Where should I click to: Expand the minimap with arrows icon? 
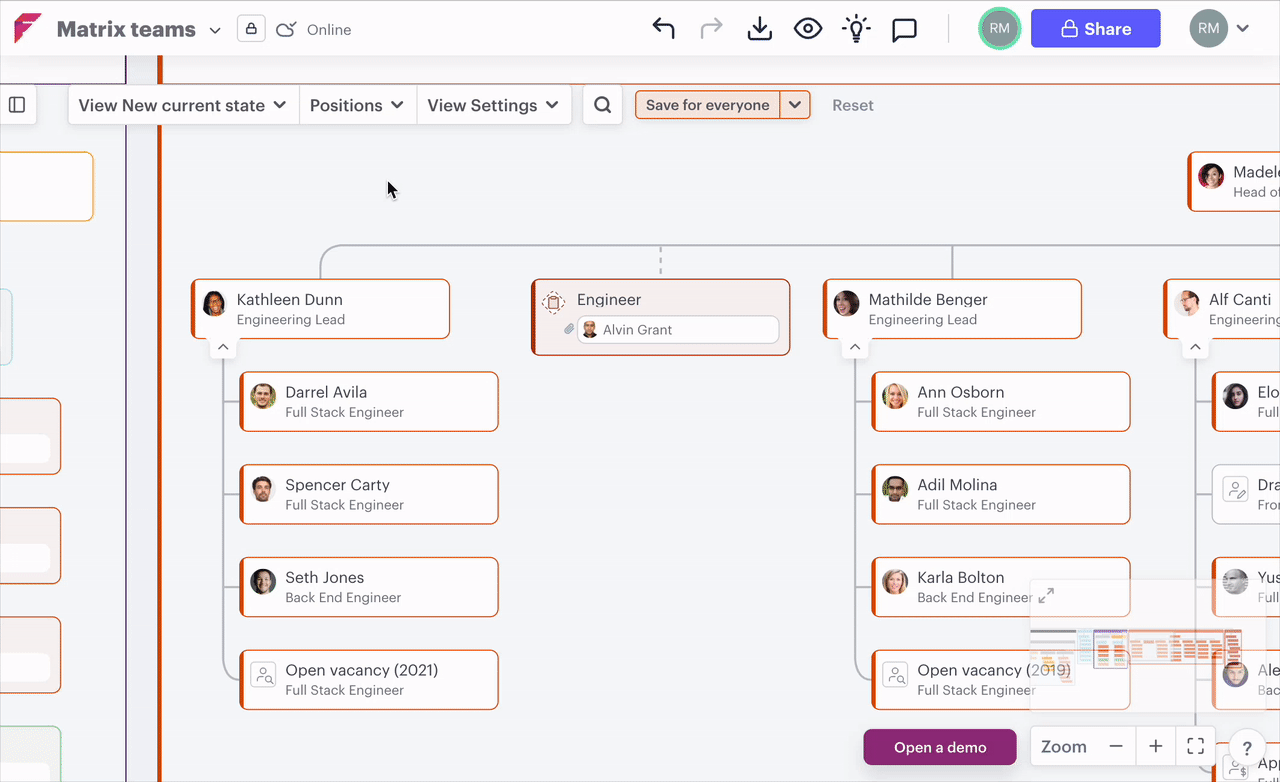(x=1046, y=595)
